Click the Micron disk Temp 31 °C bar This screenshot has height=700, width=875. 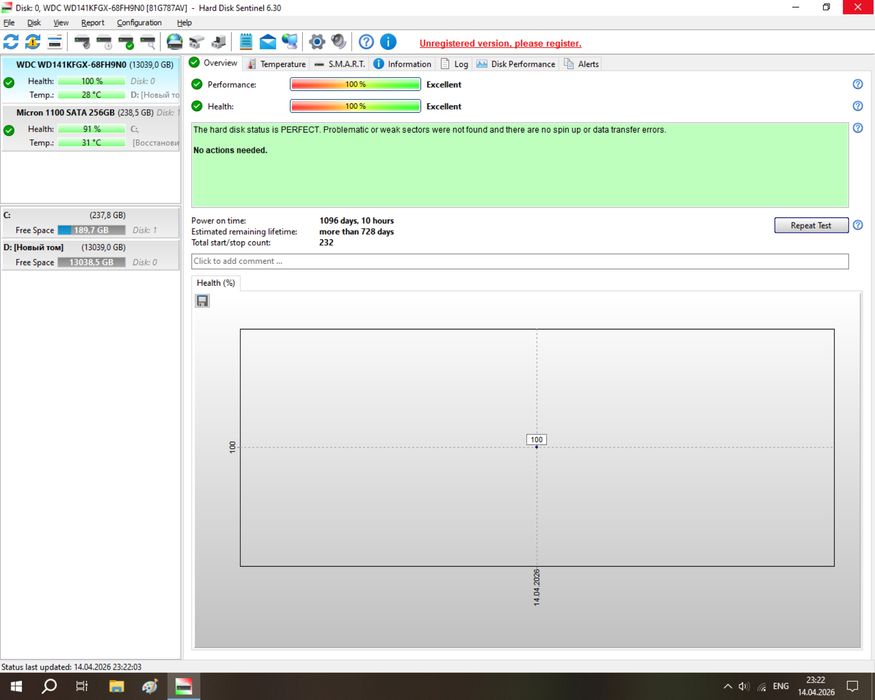[x=92, y=143]
